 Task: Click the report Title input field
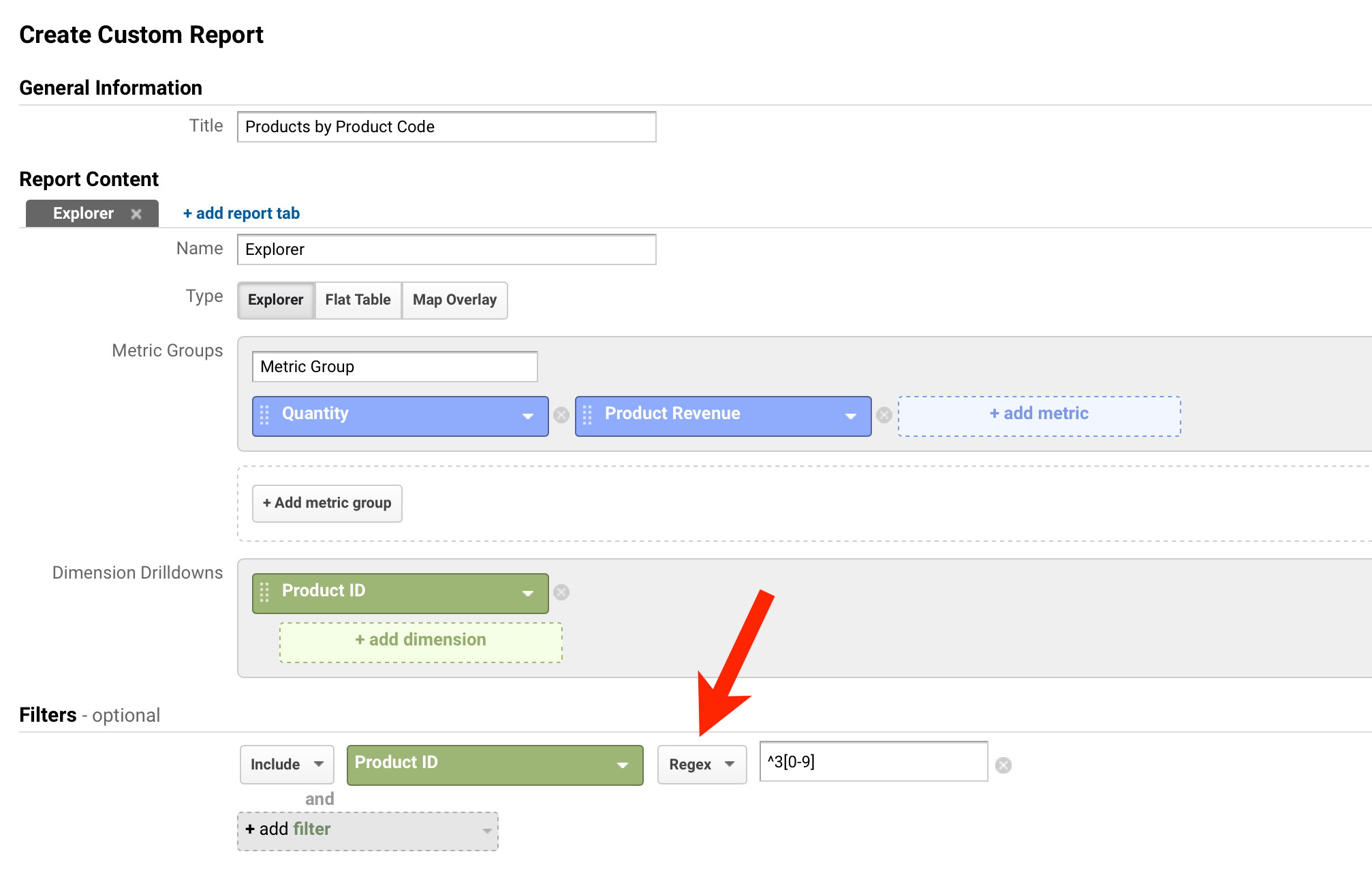(x=446, y=127)
